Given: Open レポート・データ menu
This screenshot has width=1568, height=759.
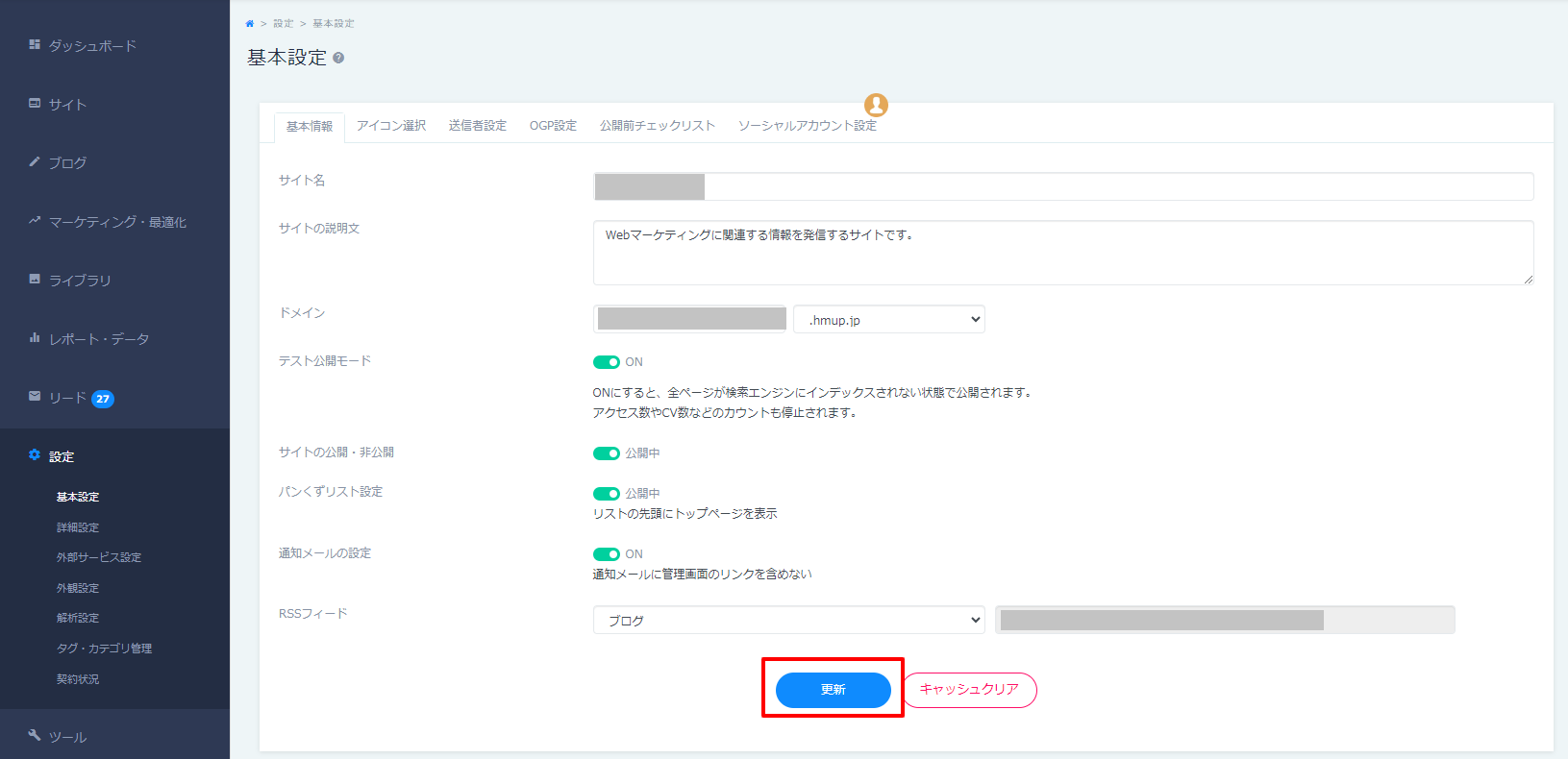Looking at the screenshot, I should coord(99,339).
